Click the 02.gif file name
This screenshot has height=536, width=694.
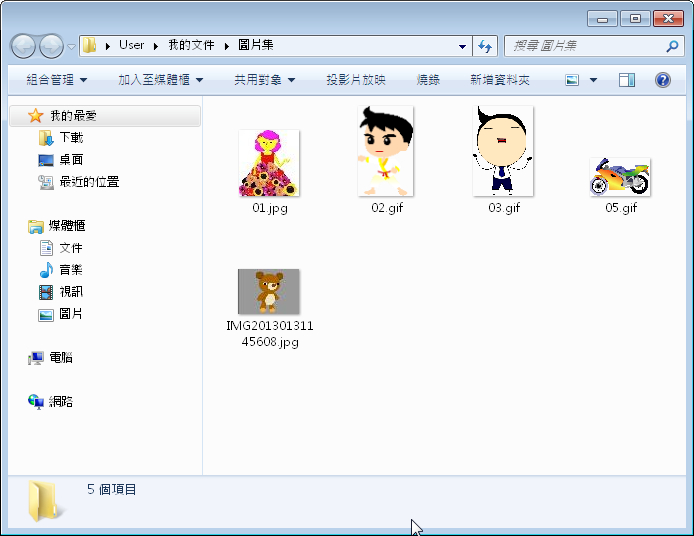pyautogui.click(x=387, y=208)
